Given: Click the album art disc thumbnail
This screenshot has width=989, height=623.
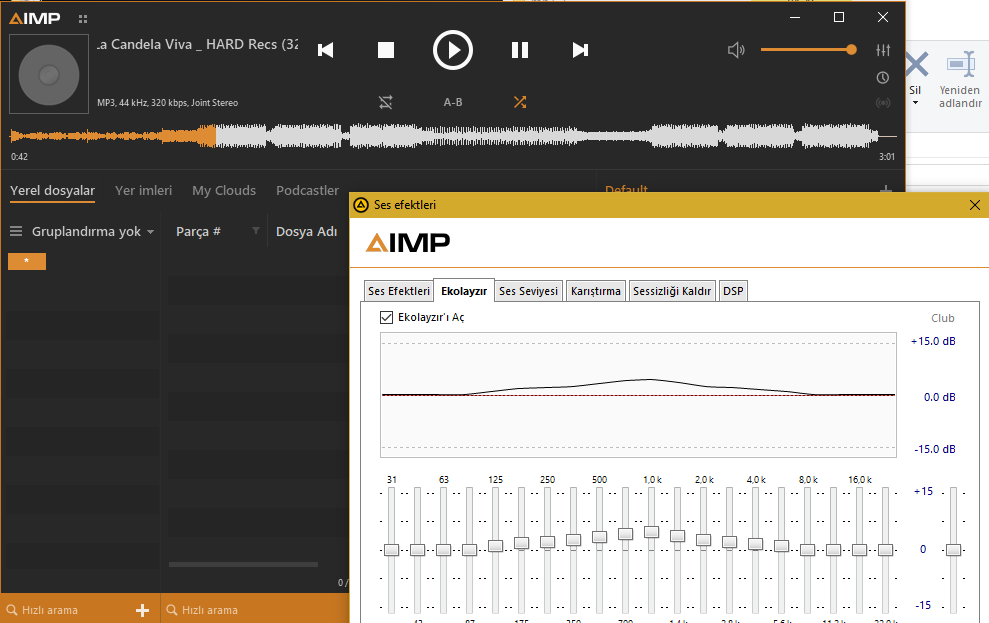Looking at the screenshot, I should [49, 74].
